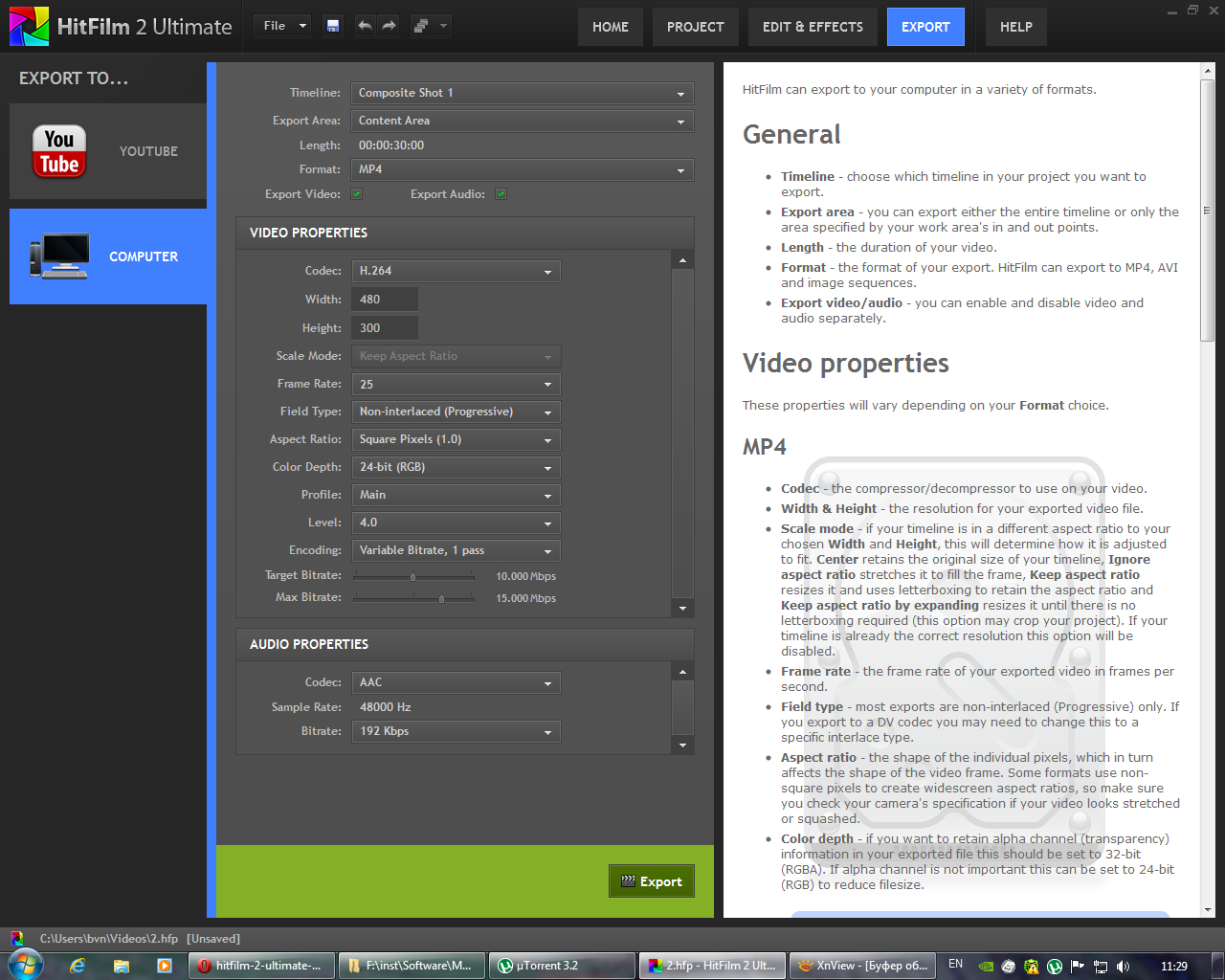Uncheck the Export Audio checkbox
This screenshot has height=980, width=1225.
tap(501, 194)
